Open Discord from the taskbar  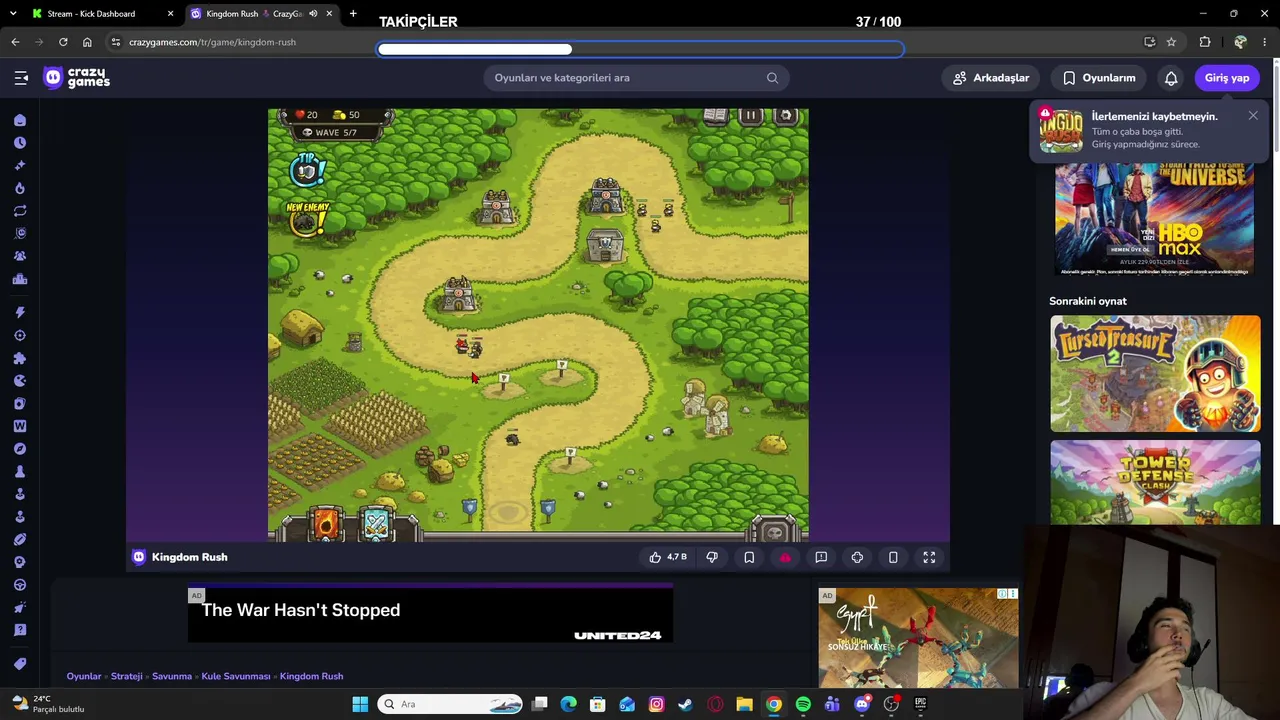click(862, 704)
